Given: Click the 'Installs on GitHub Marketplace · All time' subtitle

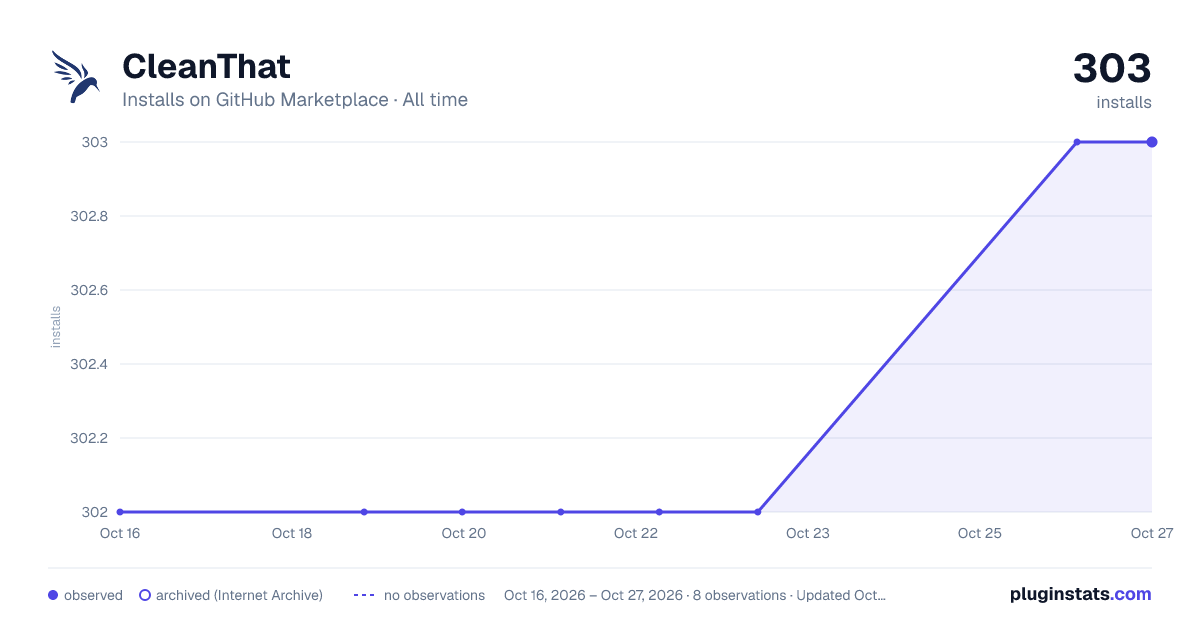Looking at the screenshot, I should click(295, 100).
